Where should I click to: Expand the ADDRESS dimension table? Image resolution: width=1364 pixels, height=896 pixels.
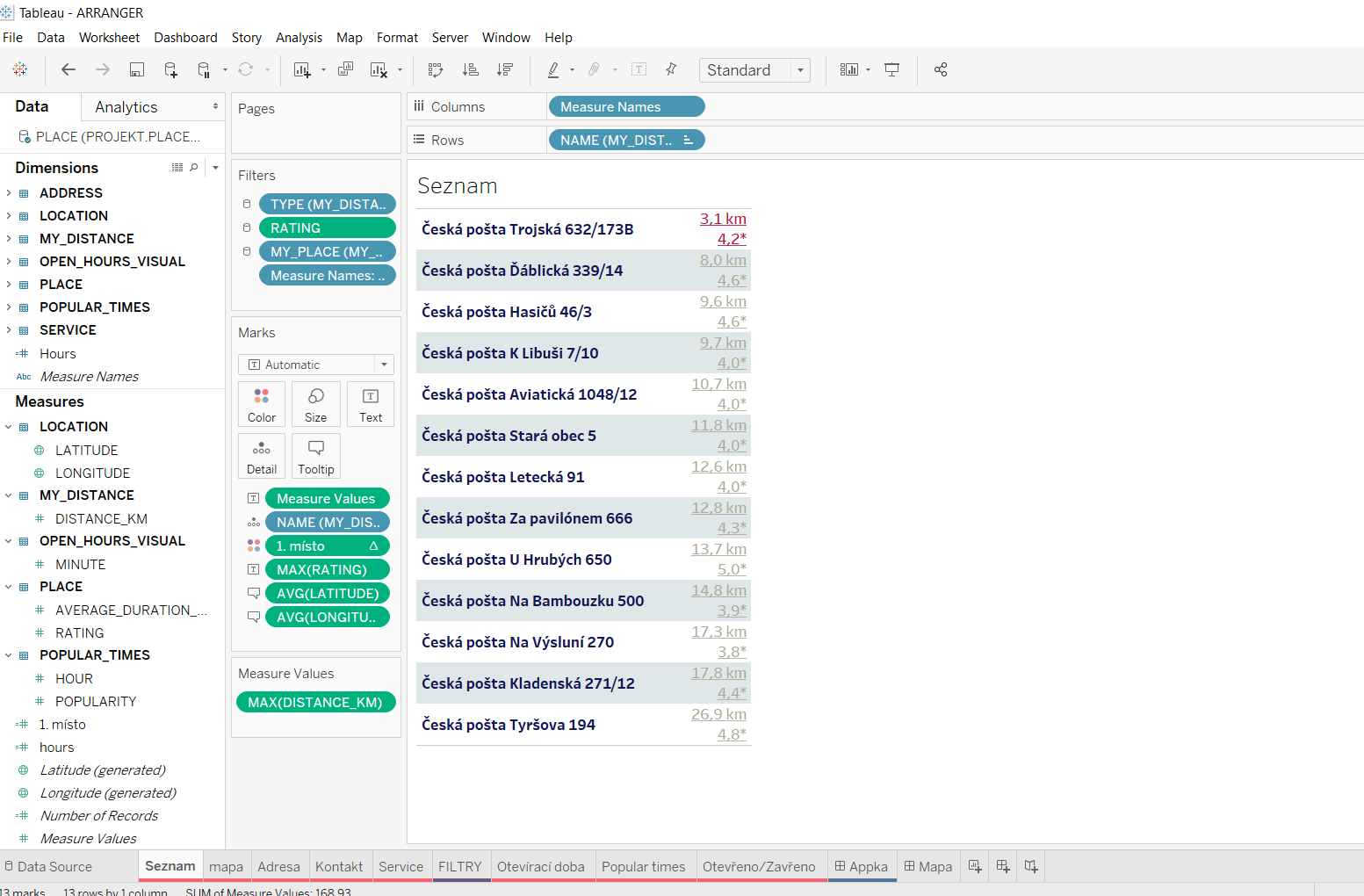tap(9, 192)
